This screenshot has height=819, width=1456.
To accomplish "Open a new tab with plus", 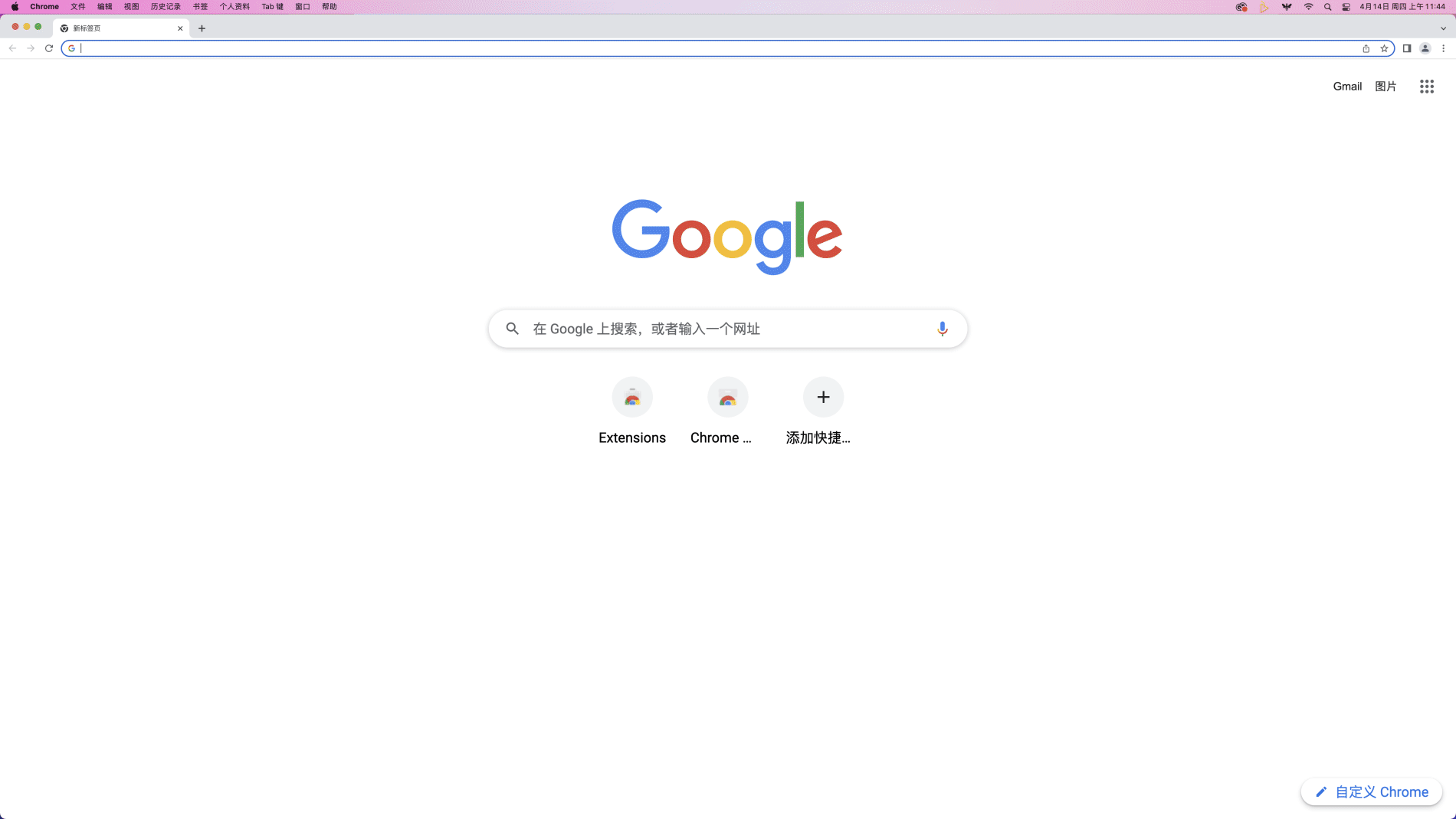I will [x=202, y=28].
